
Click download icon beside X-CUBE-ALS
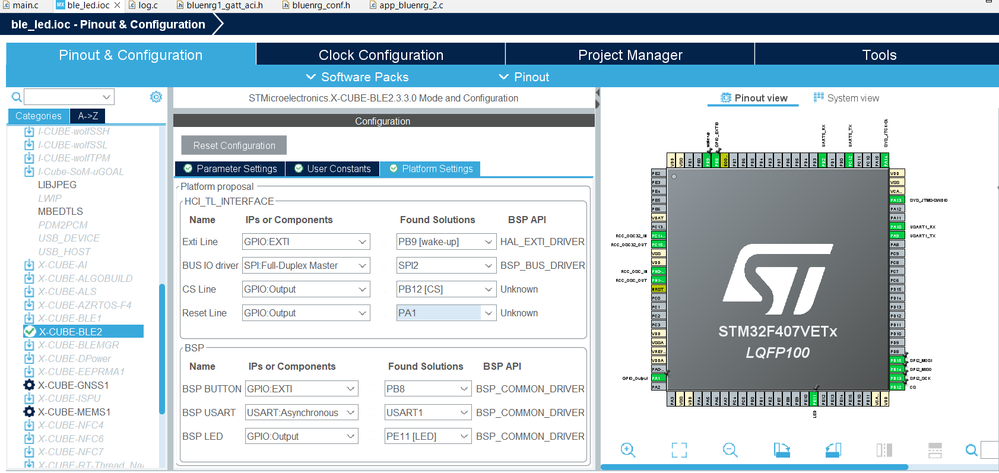pos(29,291)
